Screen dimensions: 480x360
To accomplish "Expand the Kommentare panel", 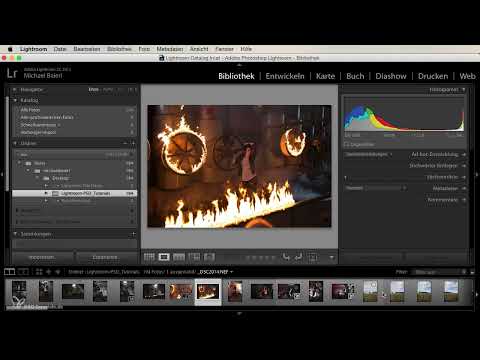I will pos(464,200).
